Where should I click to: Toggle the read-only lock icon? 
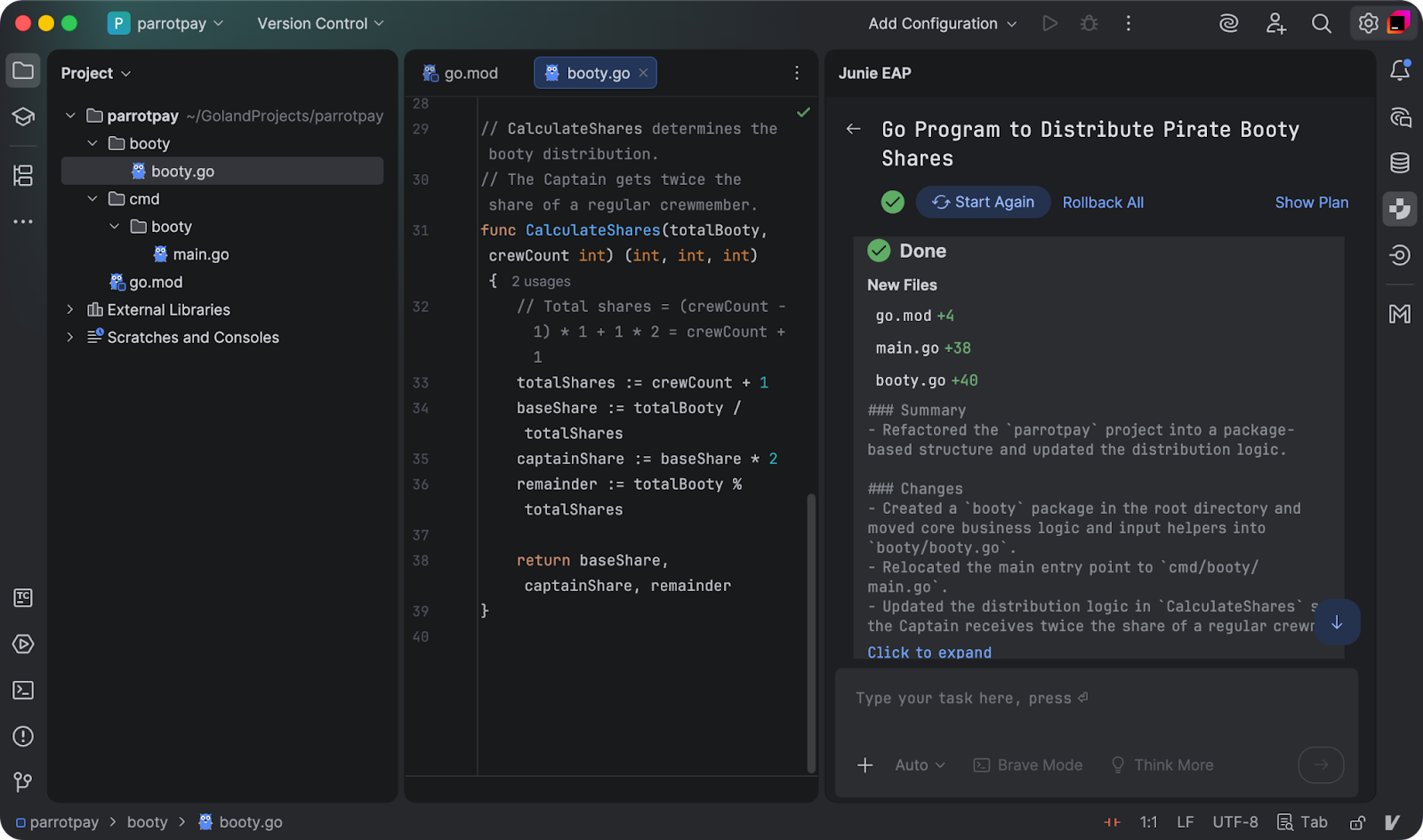click(x=1357, y=823)
